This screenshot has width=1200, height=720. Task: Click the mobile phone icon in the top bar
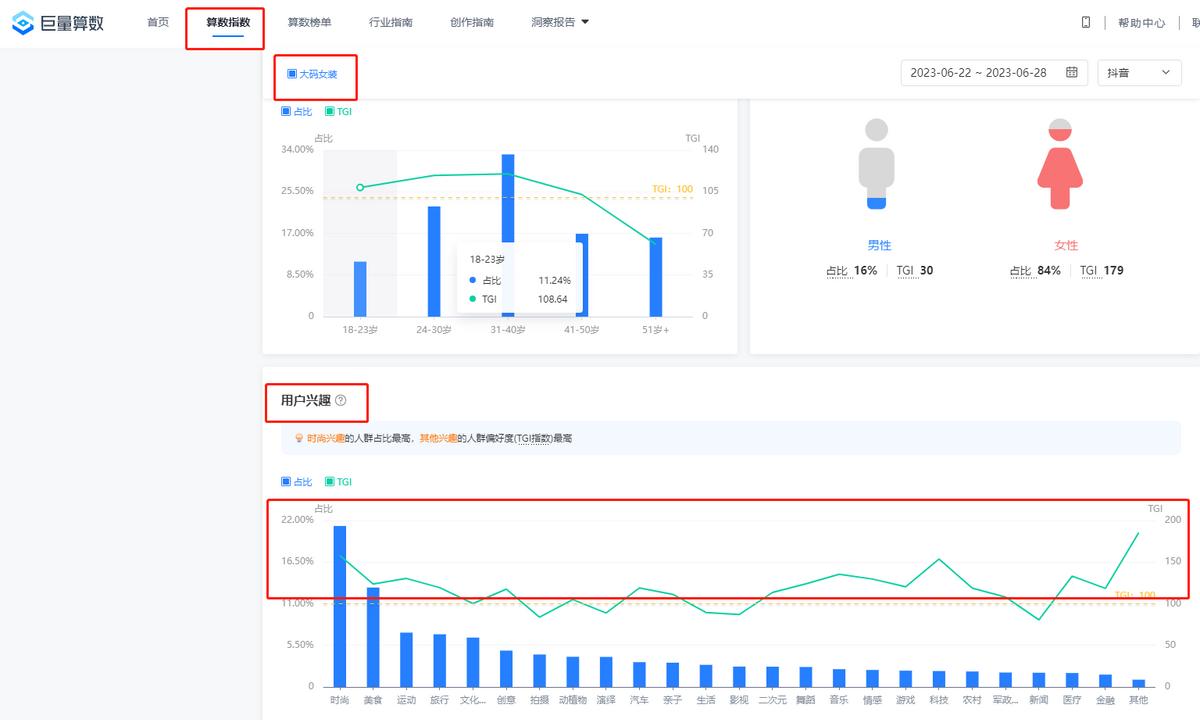coord(1085,21)
